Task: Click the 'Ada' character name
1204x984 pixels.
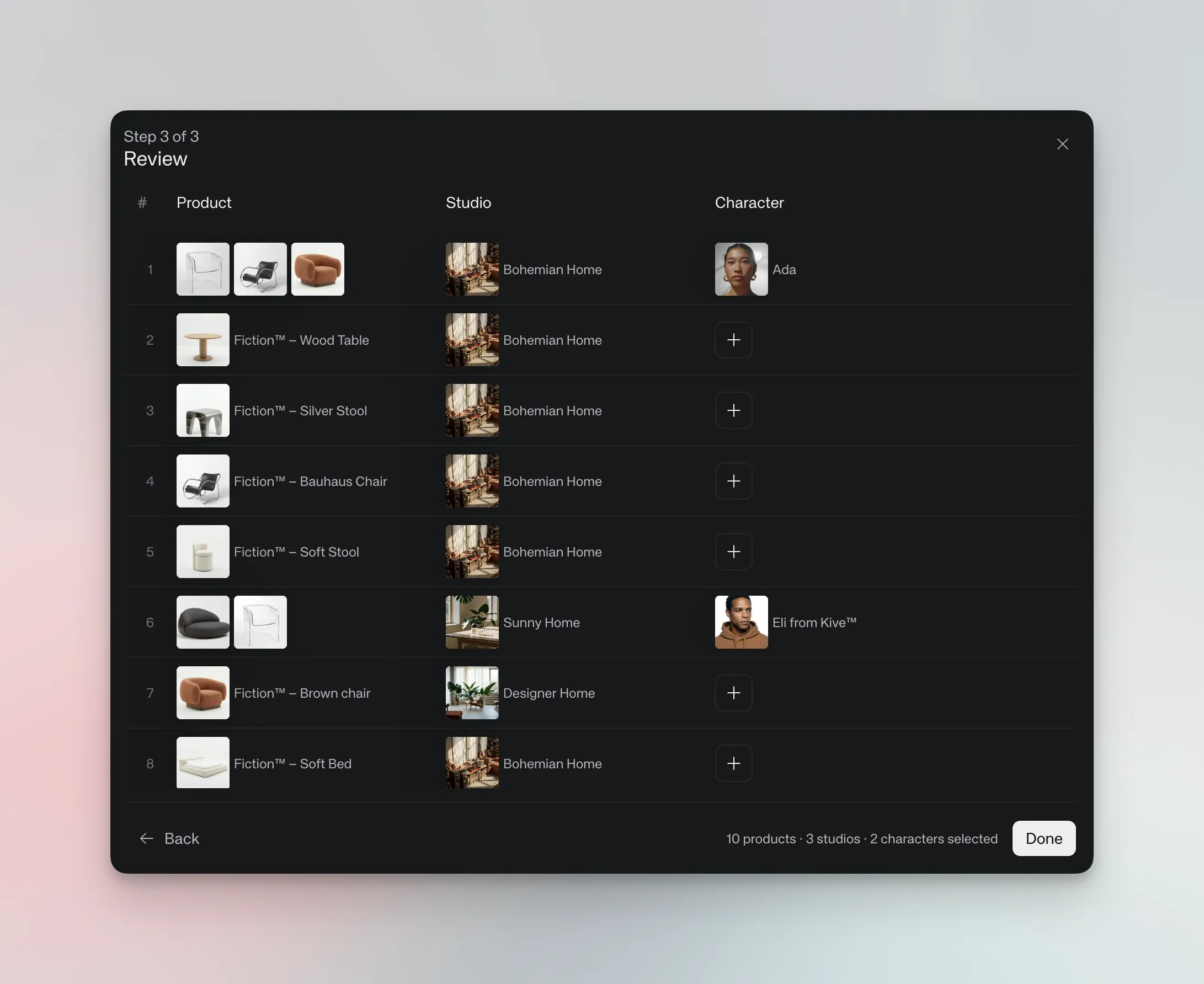Action: click(784, 269)
